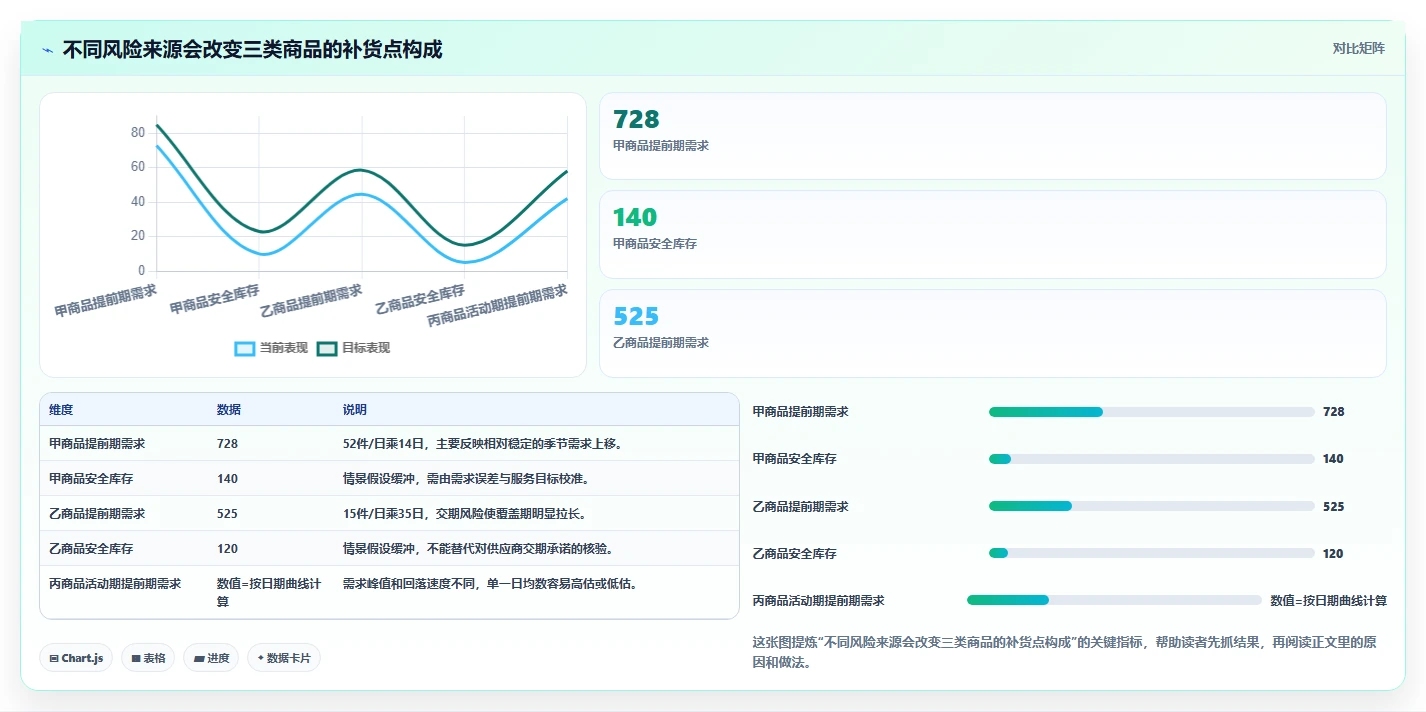Image resolution: width=1426 pixels, height=712 pixels.
Task: Select table cell 甲商品安全库存
Action: point(91,478)
